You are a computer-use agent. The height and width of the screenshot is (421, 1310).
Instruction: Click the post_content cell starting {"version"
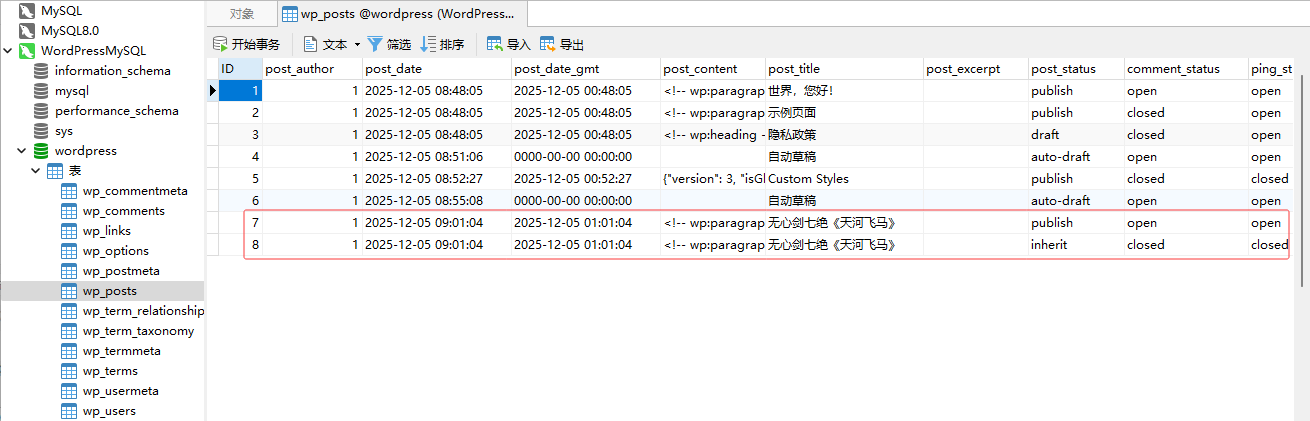(x=713, y=178)
